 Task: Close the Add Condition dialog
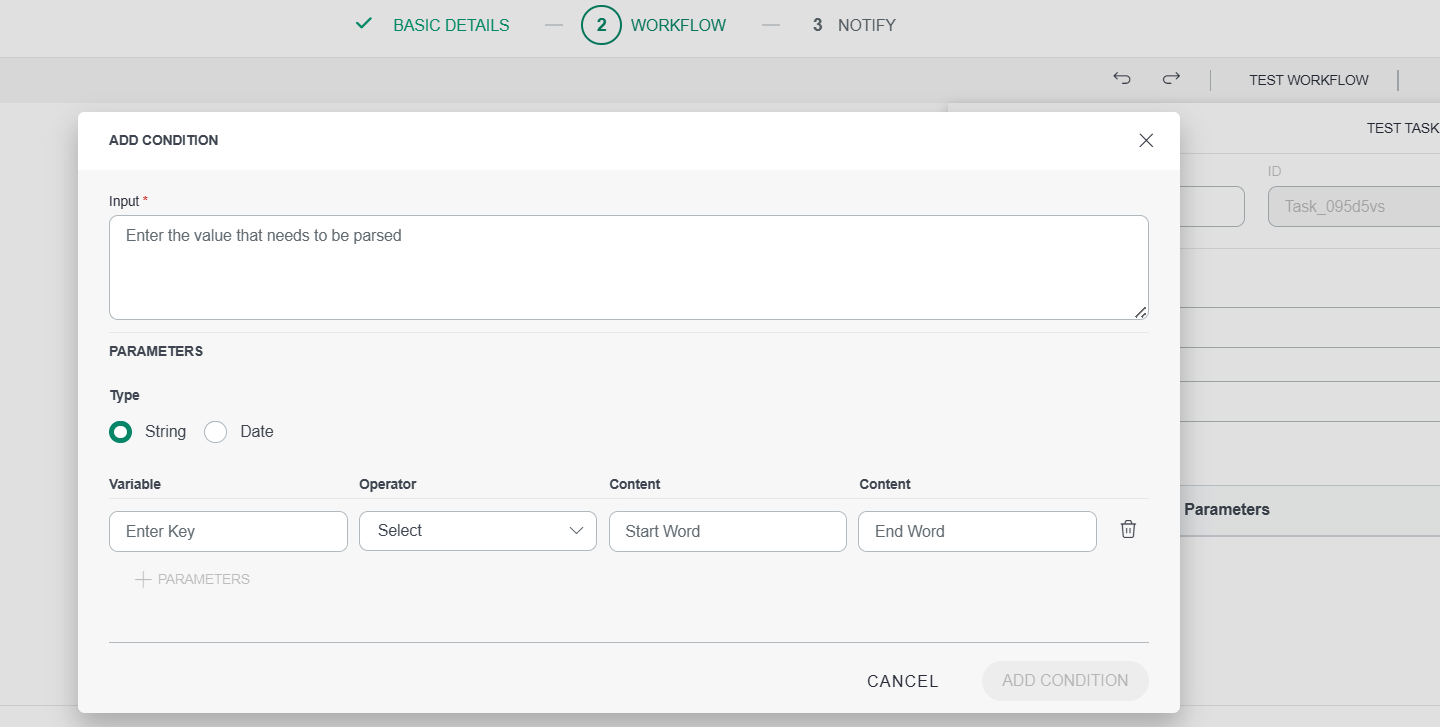(x=1146, y=141)
